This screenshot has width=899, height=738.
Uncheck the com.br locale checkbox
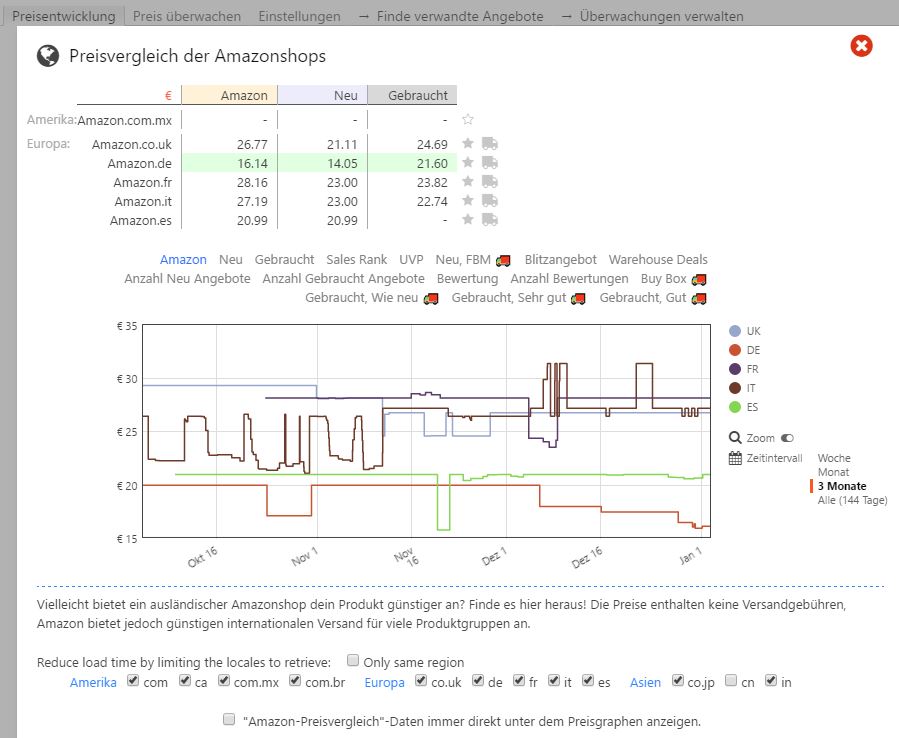click(x=295, y=680)
